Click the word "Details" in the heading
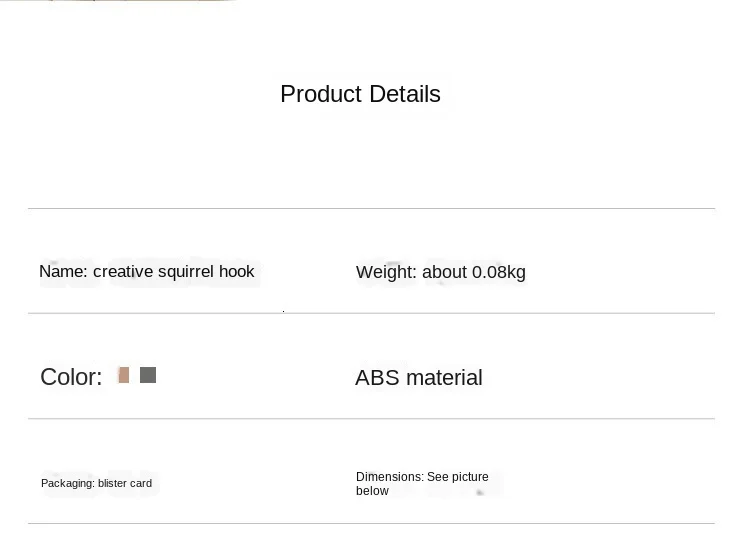This screenshot has height=544, width=750. click(x=404, y=94)
